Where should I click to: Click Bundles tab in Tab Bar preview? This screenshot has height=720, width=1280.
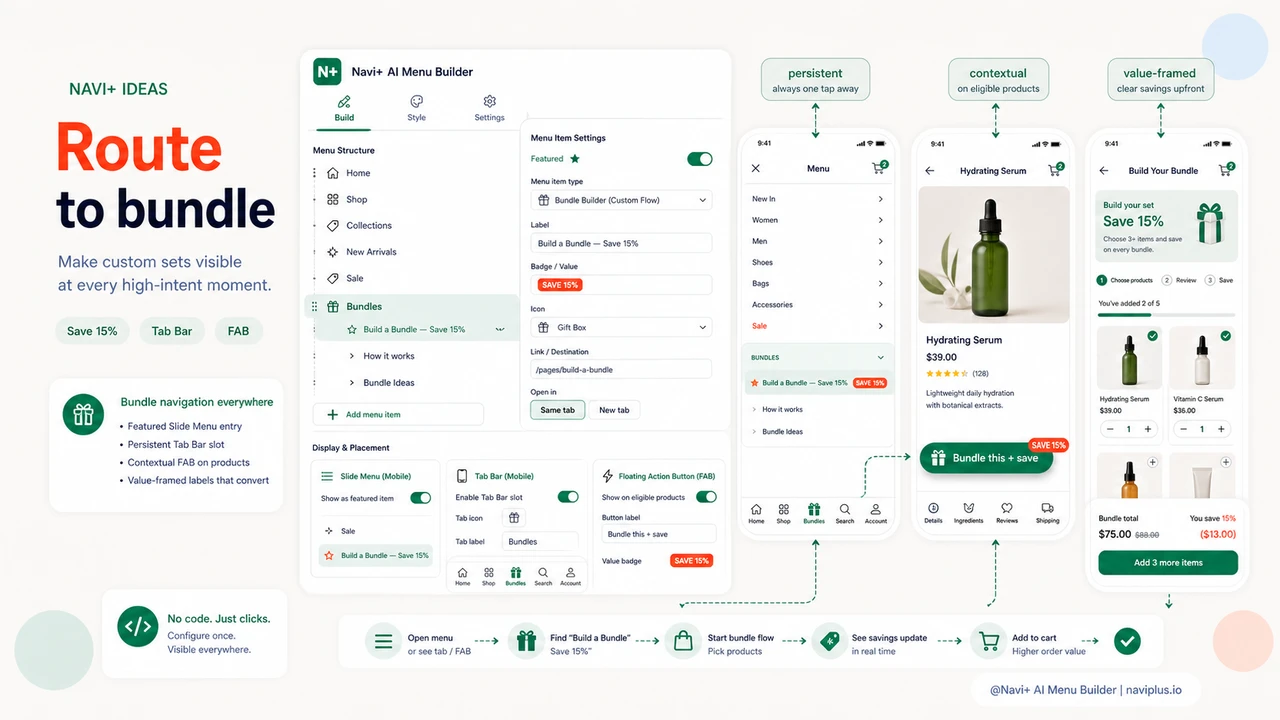coord(515,577)
